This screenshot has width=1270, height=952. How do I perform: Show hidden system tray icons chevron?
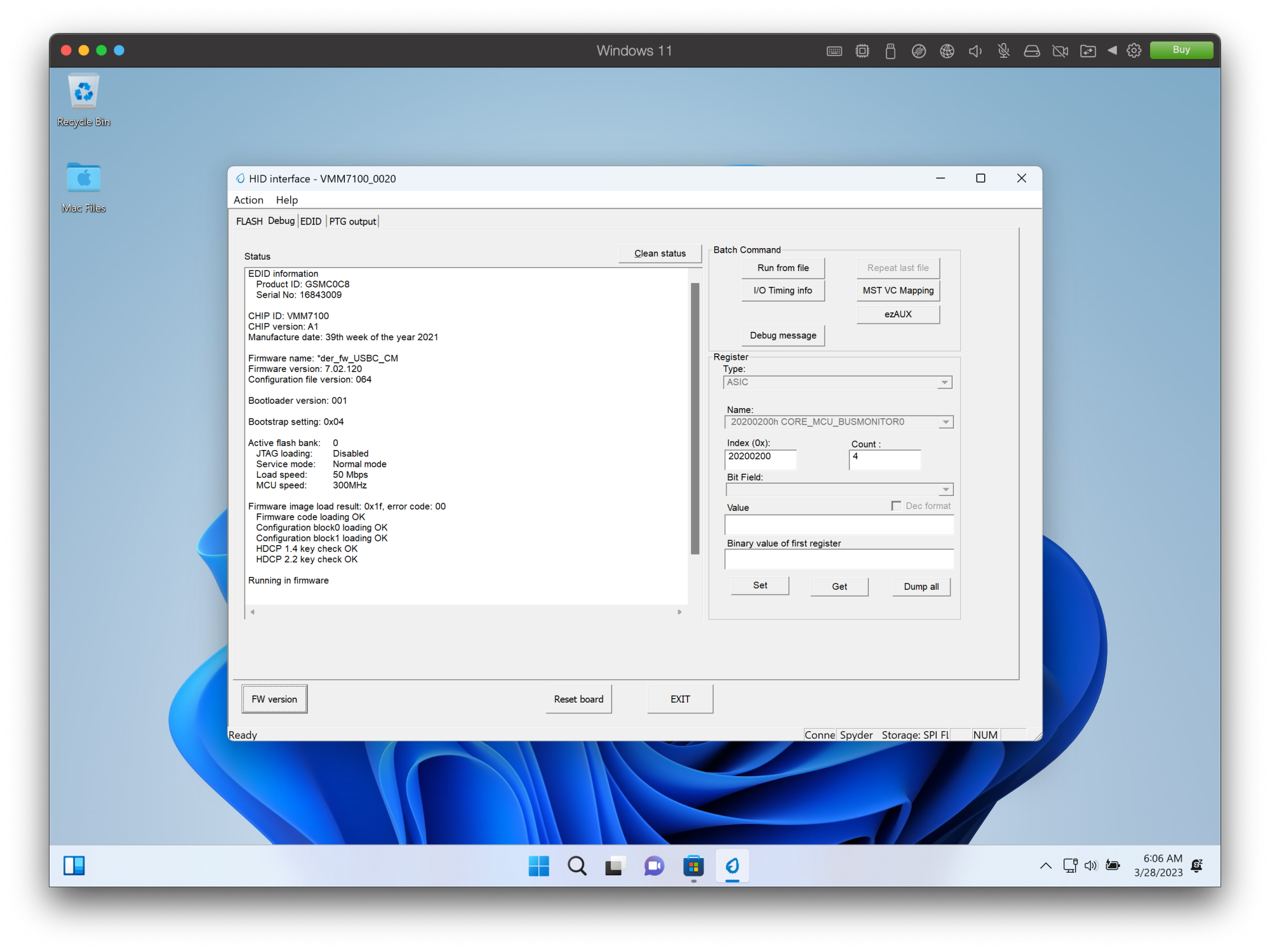tap(1045, 866)
